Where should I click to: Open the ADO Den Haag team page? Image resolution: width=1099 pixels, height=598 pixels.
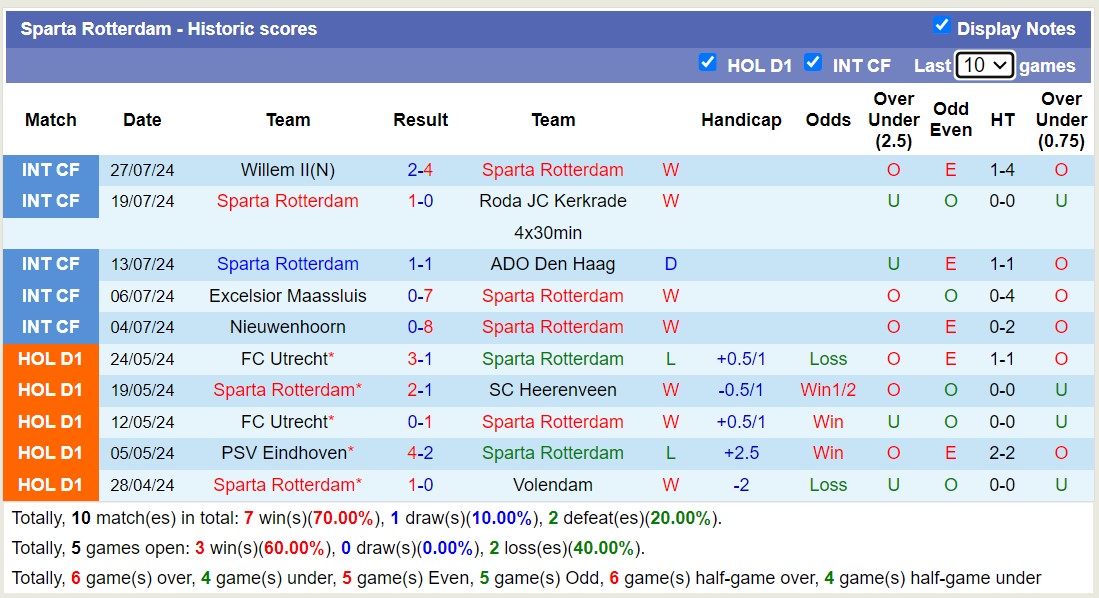pos(553,264)
